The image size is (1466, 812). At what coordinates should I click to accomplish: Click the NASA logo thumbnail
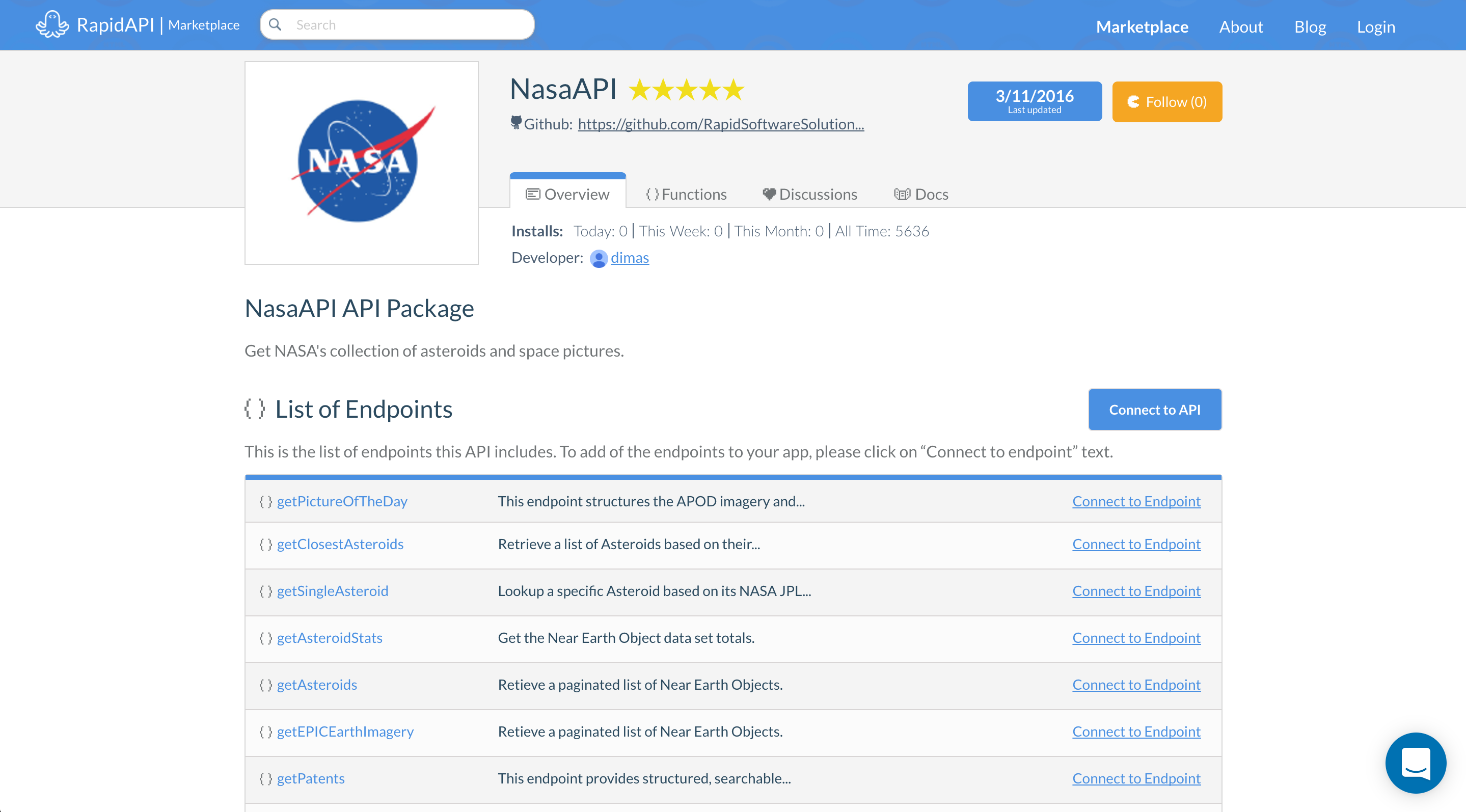pyautogui.click(x=361, y=163)
